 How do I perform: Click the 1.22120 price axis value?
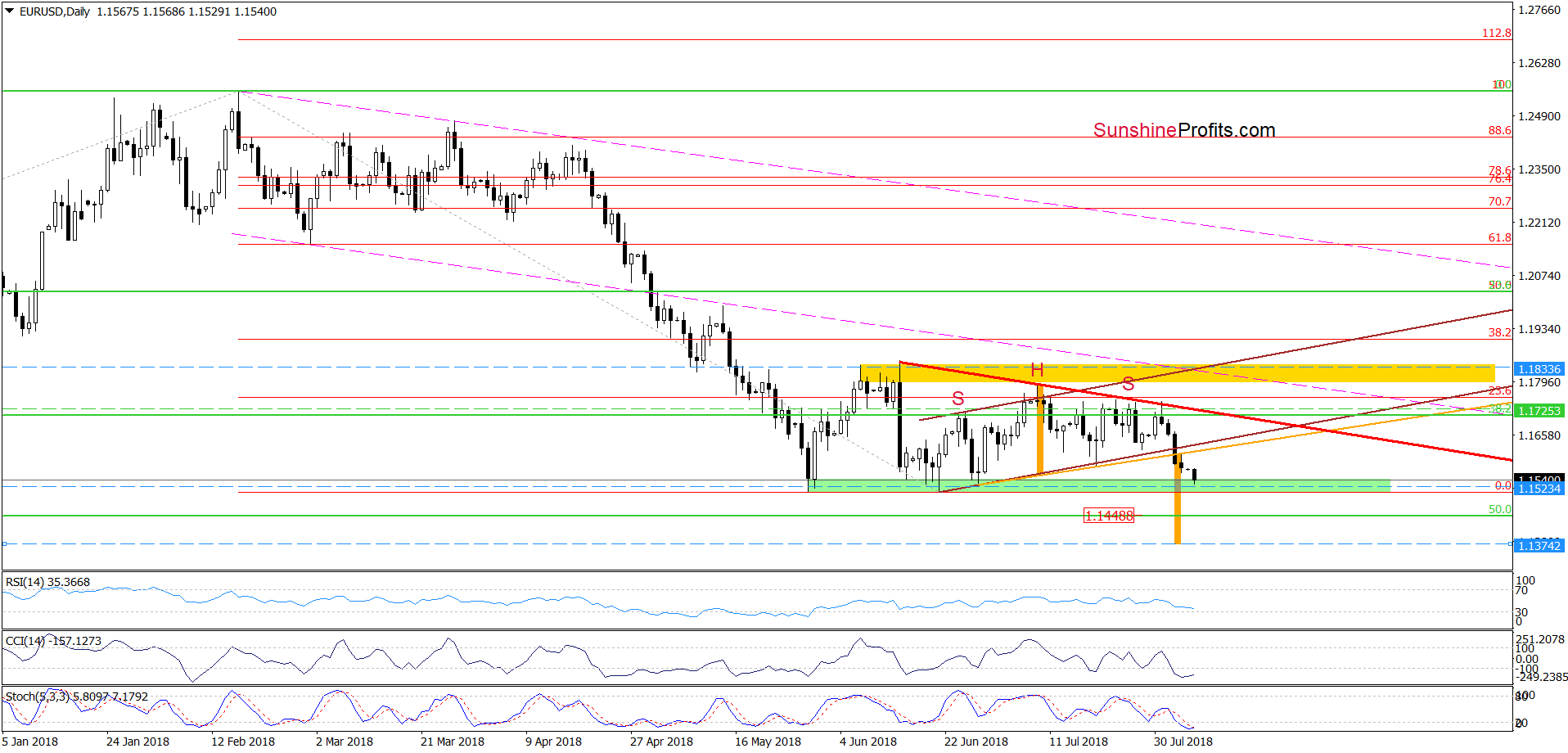[x=1539, y=223]
